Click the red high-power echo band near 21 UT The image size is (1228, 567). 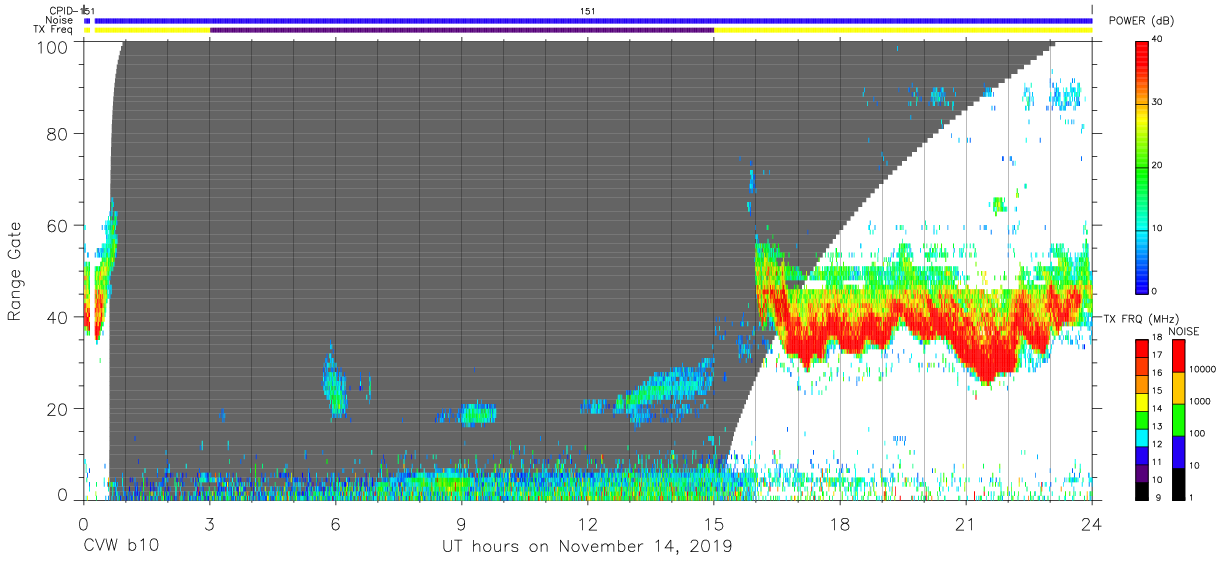tap(990, 355)
